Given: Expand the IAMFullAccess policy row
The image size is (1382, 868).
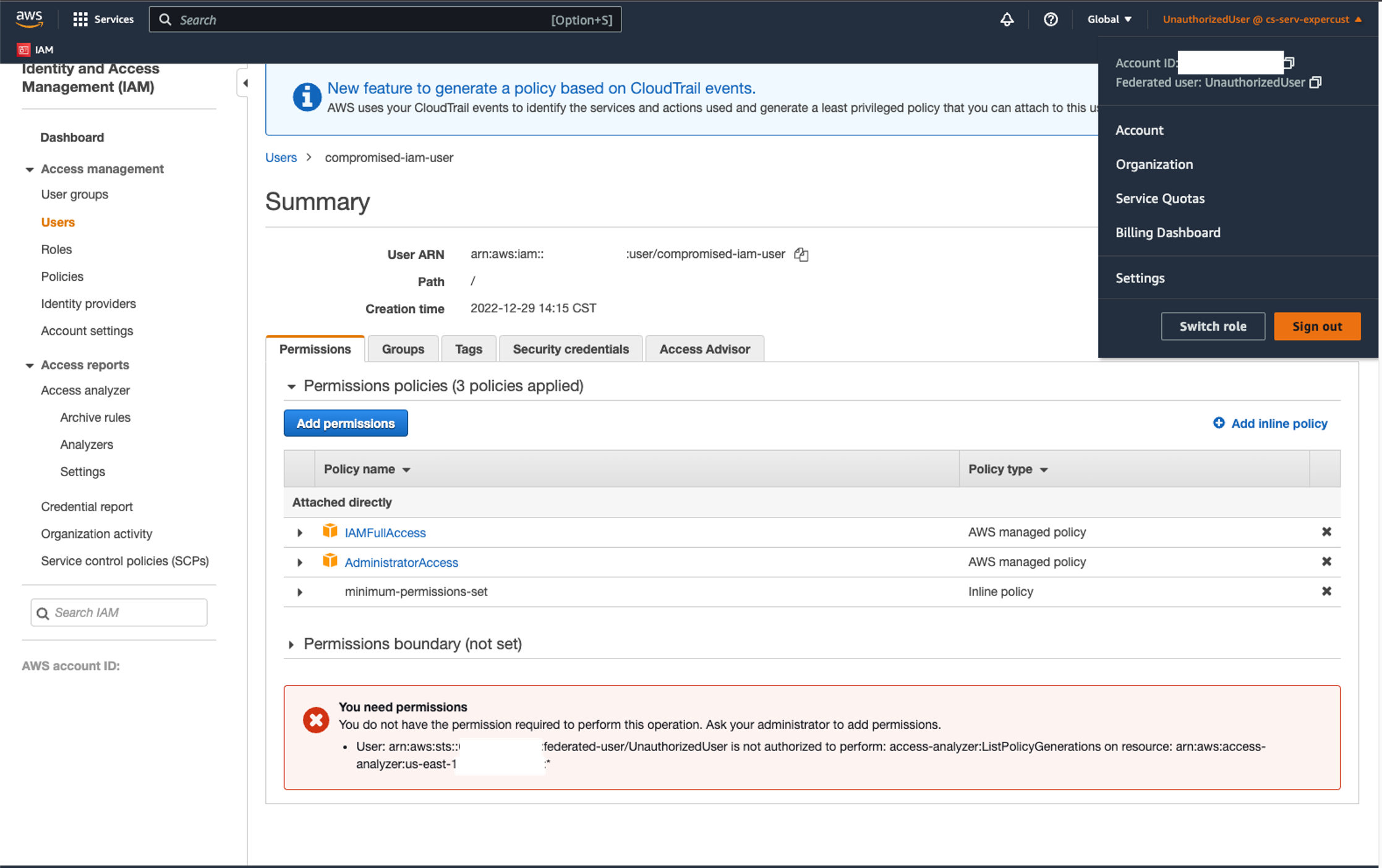Looking at the screenshot, I should pyautogui.click(x=300, y=532).
